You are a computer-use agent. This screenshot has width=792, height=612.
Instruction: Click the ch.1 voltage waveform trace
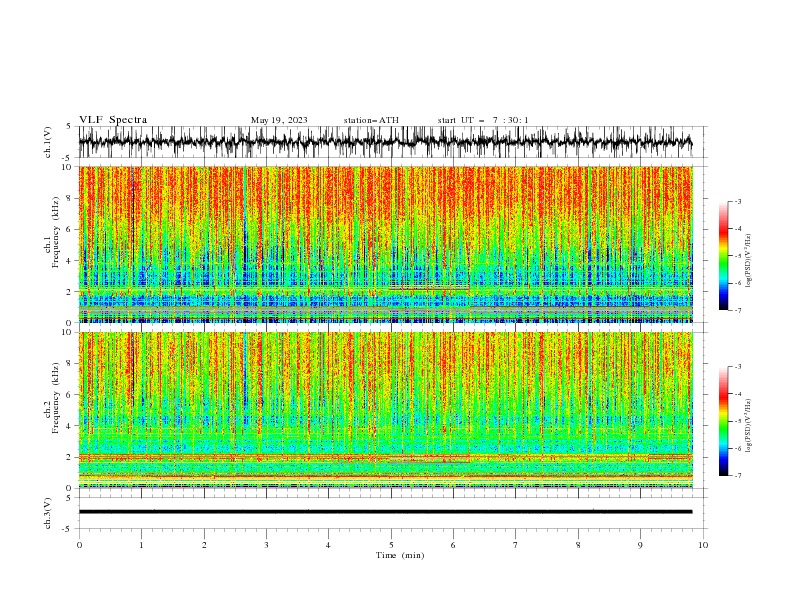click(x=385, y=142)
